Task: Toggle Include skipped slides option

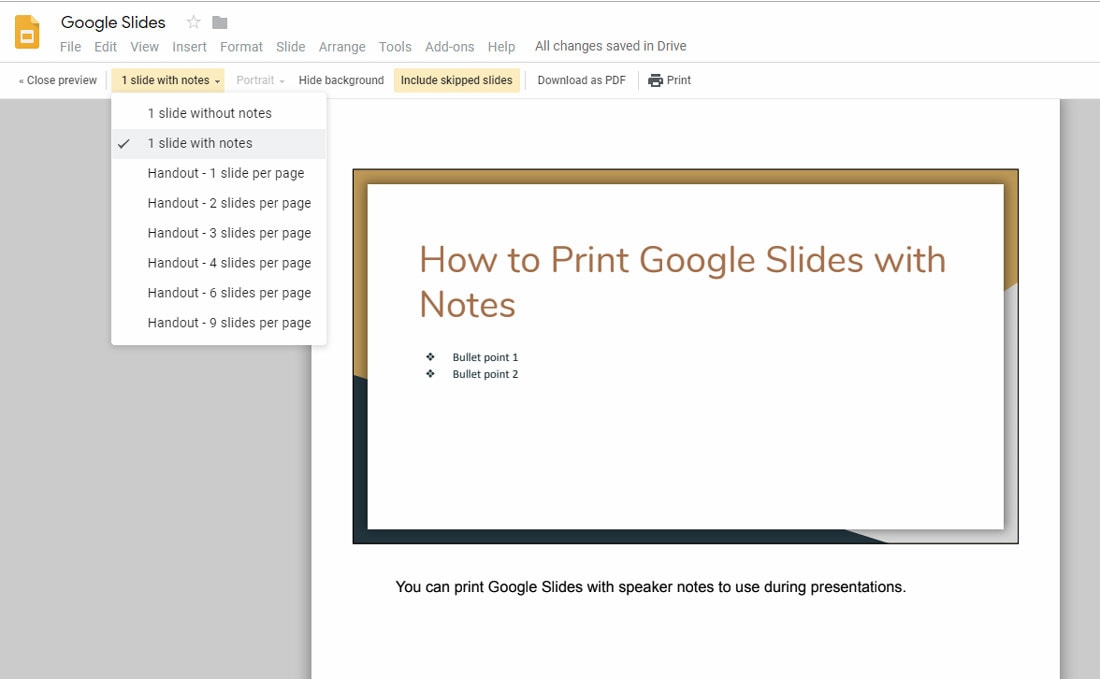Action: 457,80
